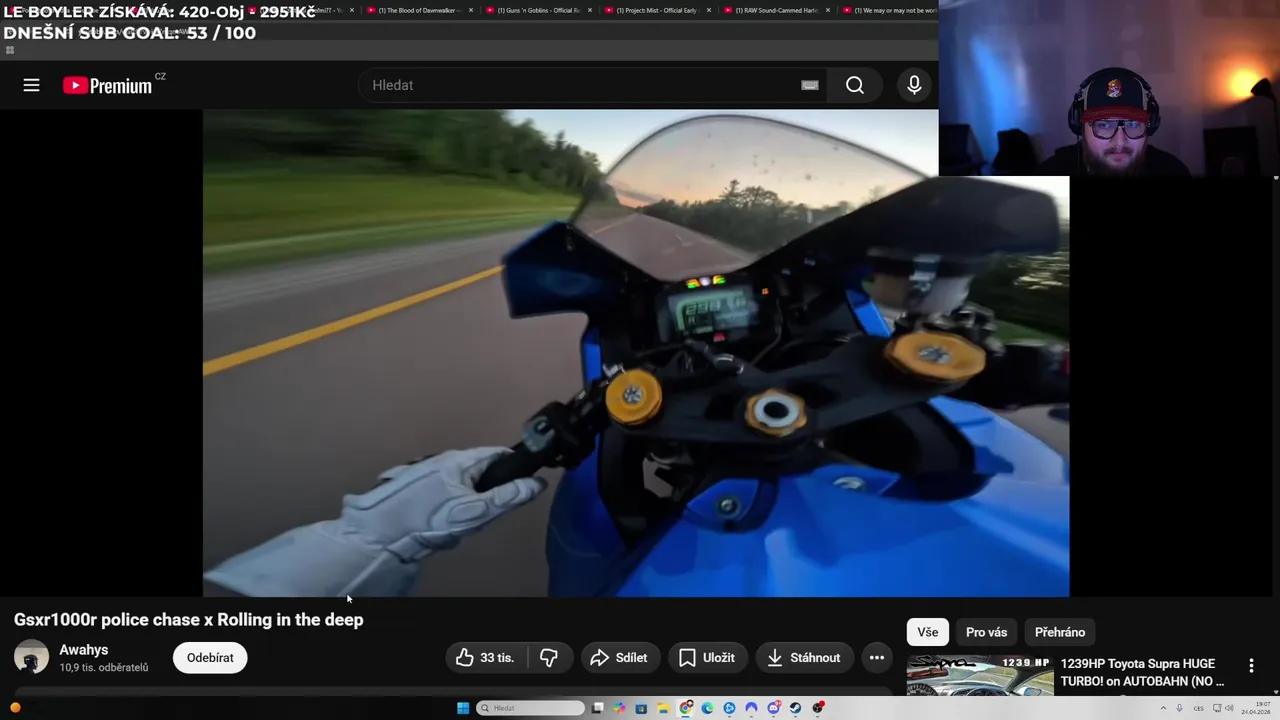Start voice search with microphone icon
This screenshot has width=1280, height=720.
pos(914,85)
